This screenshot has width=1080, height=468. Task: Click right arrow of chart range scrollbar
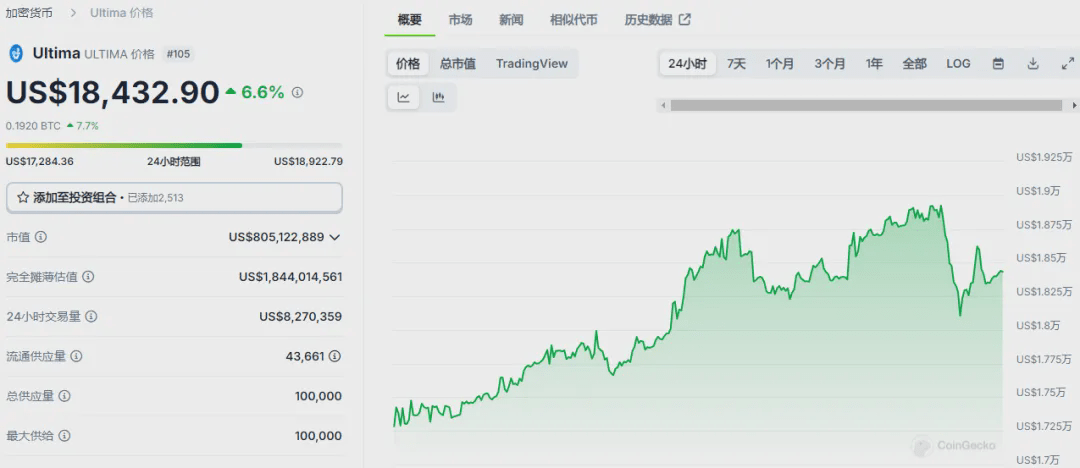pyautogui.click(x=1074, y=105)
